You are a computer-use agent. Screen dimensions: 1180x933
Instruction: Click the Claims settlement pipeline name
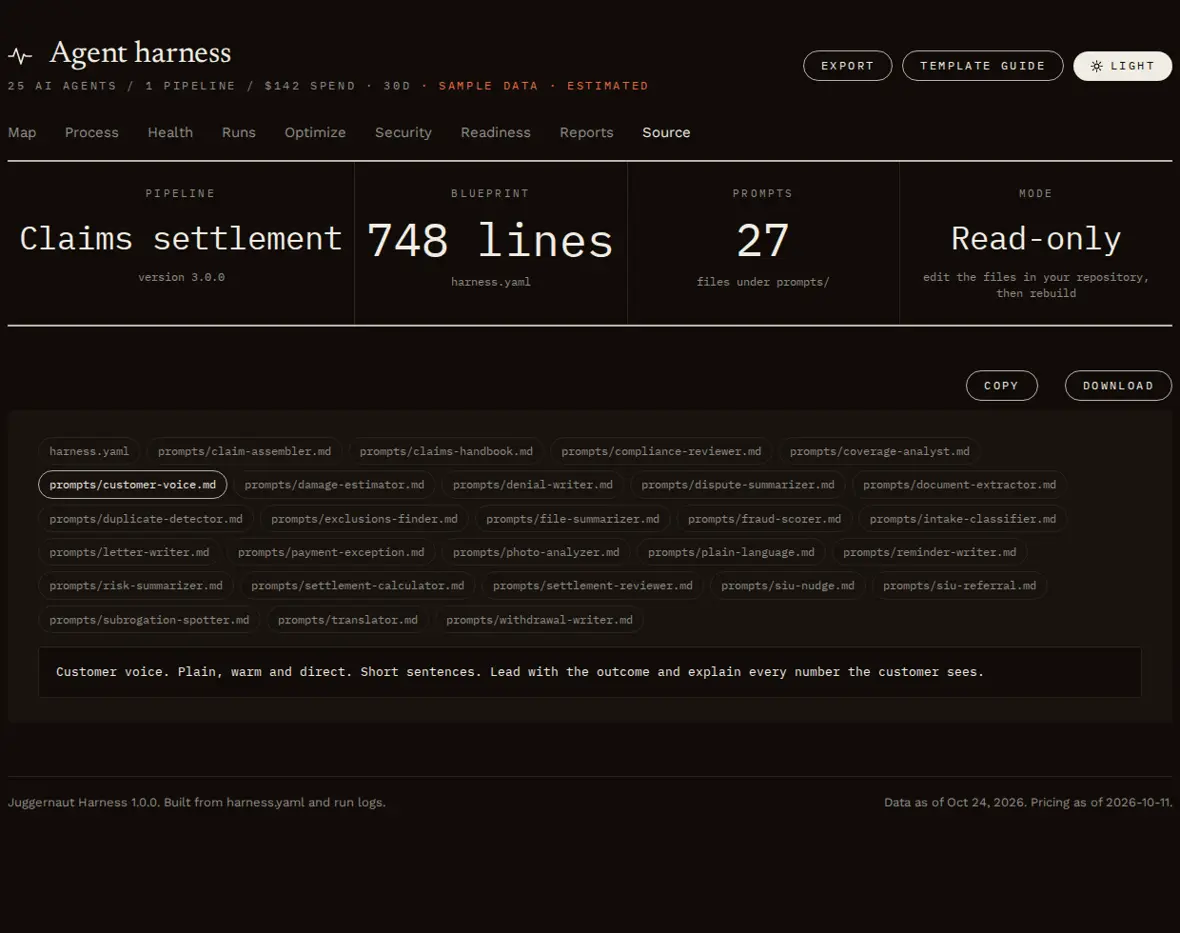tap(181, 239)
